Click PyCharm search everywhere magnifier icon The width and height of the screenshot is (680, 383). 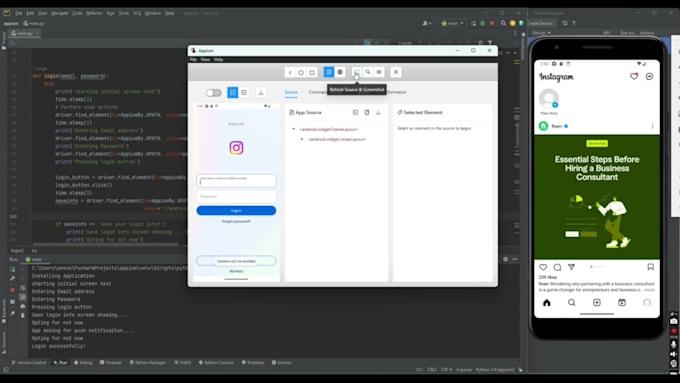coord(503,23)
